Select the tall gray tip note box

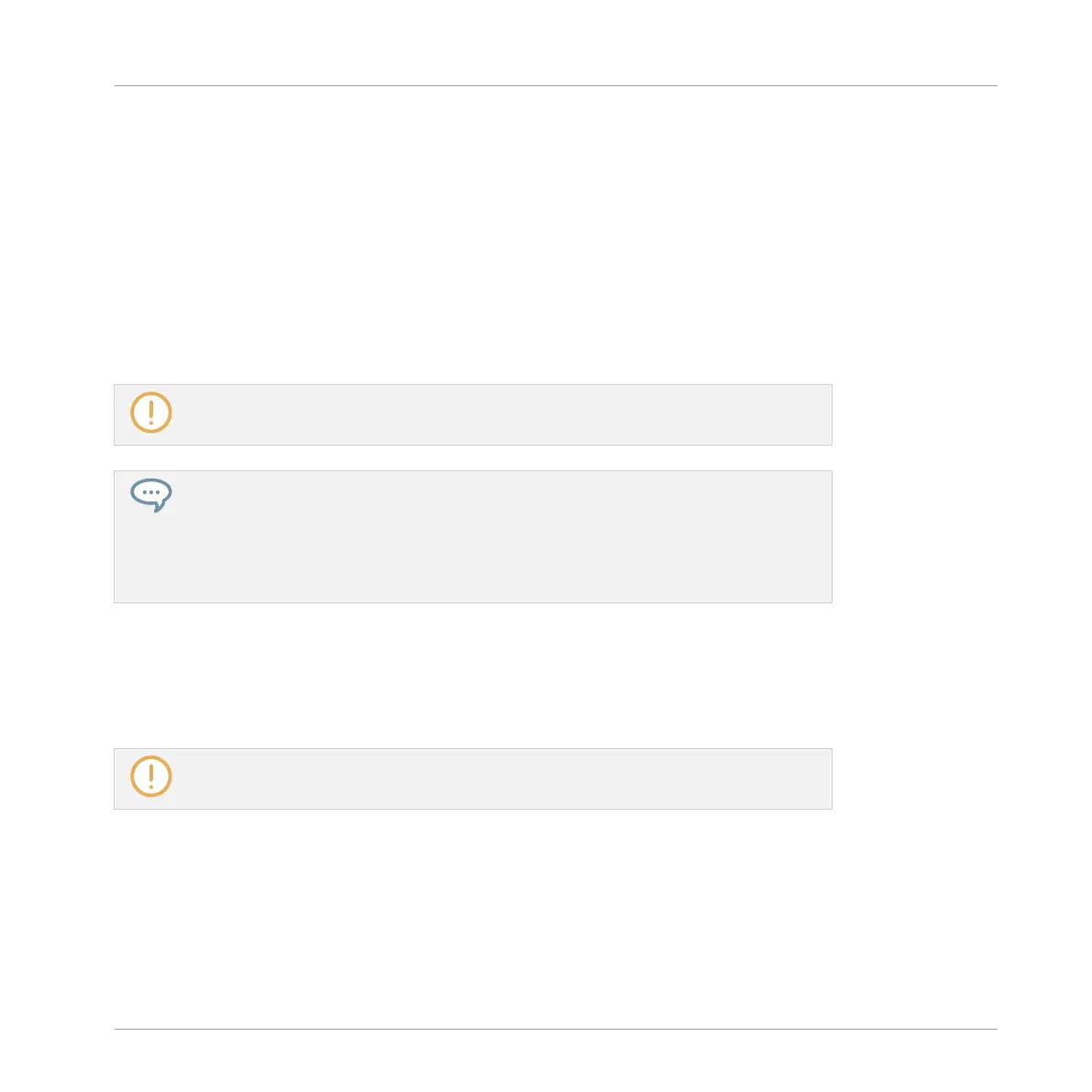pos(473,537)
